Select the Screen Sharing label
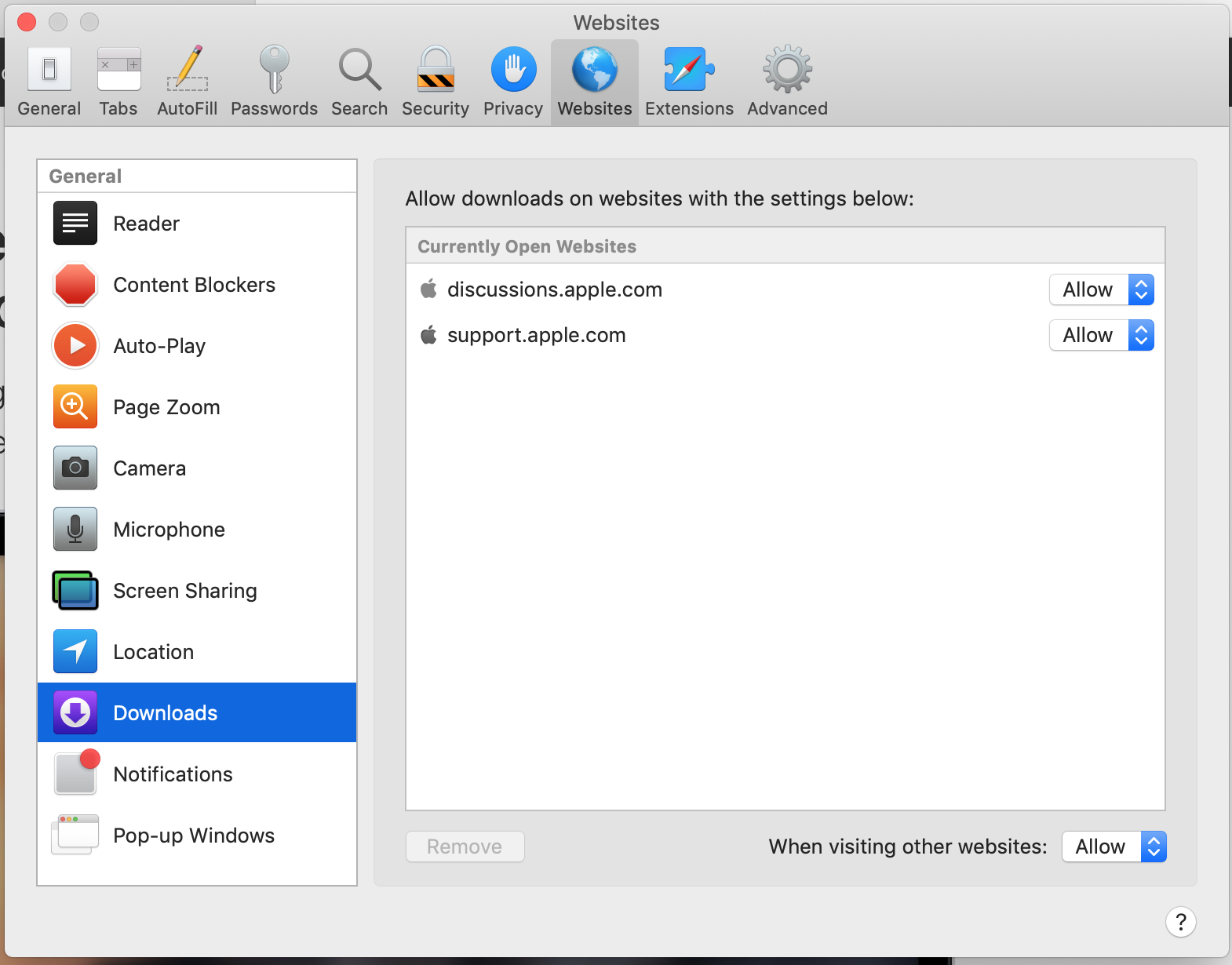This screenshot has width=1232, height=965. [x=185, y=591]
